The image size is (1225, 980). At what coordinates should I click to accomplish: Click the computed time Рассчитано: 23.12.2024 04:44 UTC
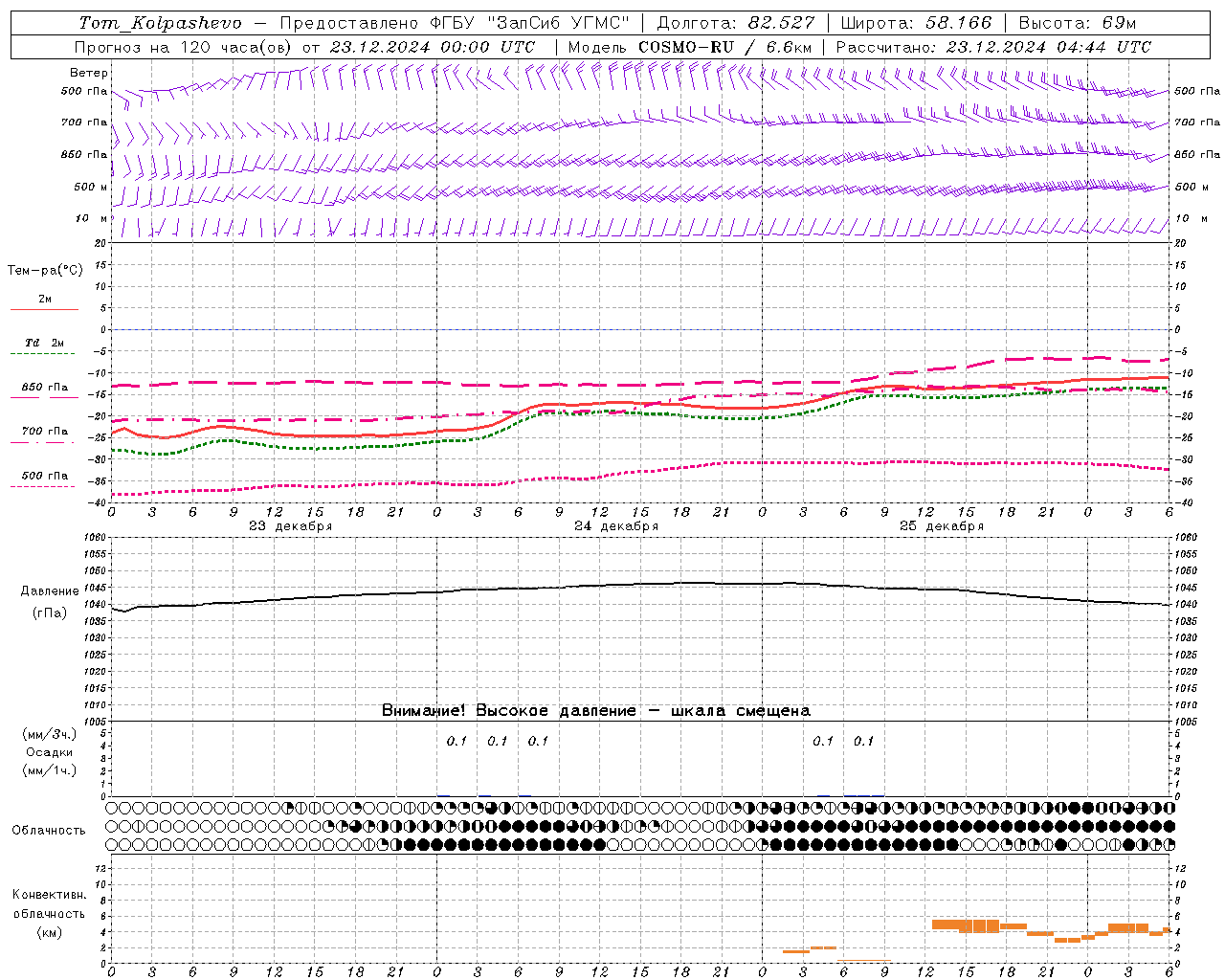point(993,47)
